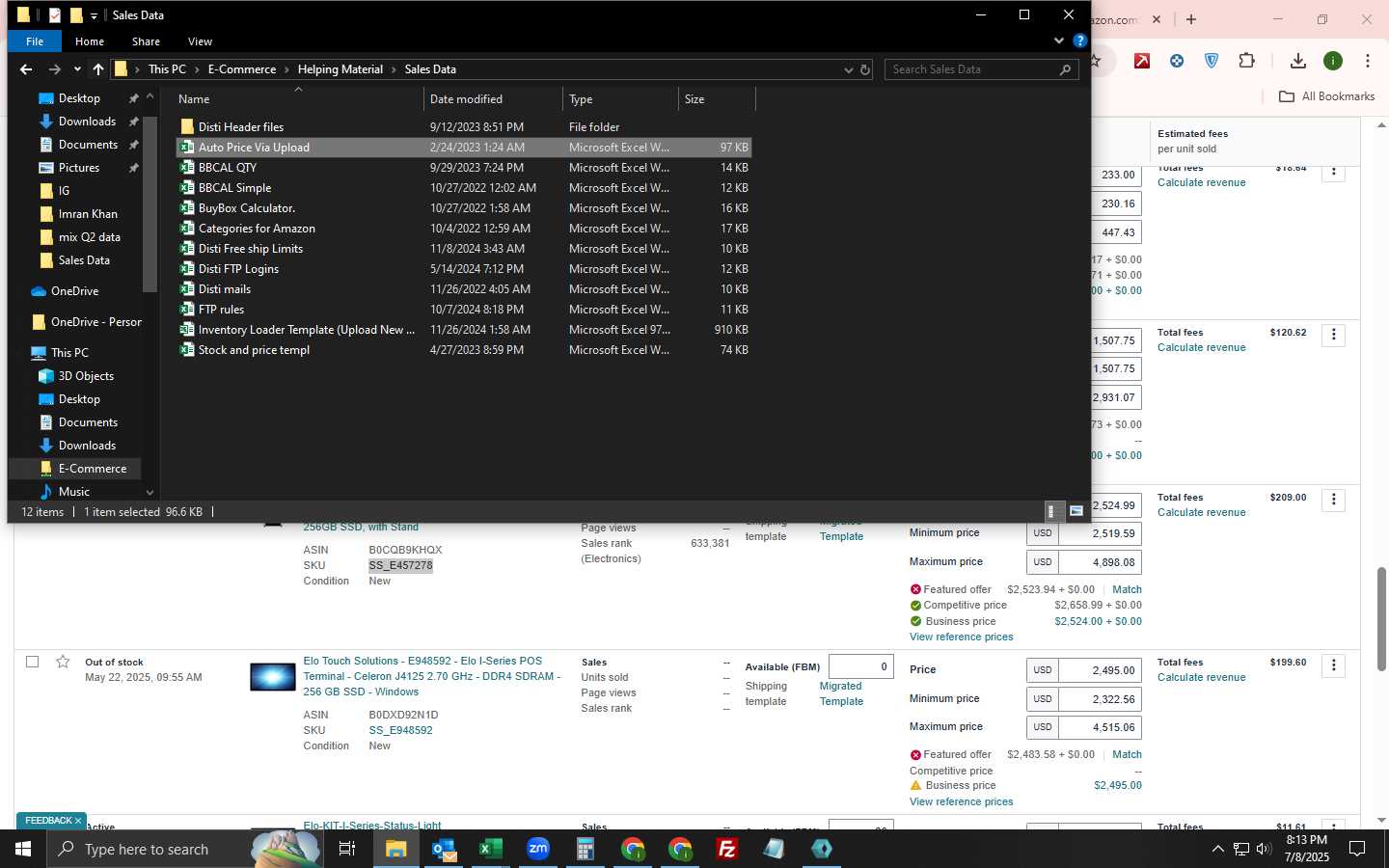Open mix Q2 data folder in sidebar
The image size is (1389, 868).
coord(89,237)
